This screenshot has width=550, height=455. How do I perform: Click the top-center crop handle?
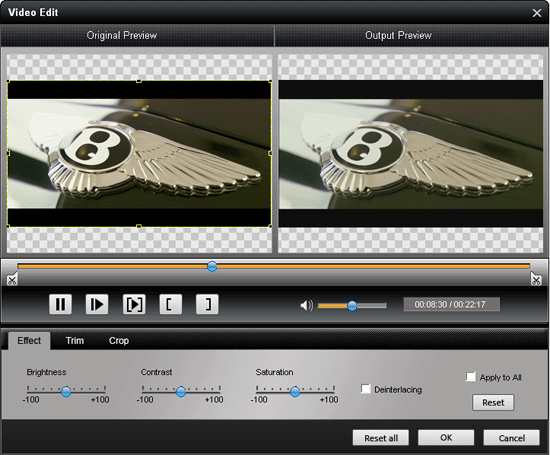click(x=139, y=81)
